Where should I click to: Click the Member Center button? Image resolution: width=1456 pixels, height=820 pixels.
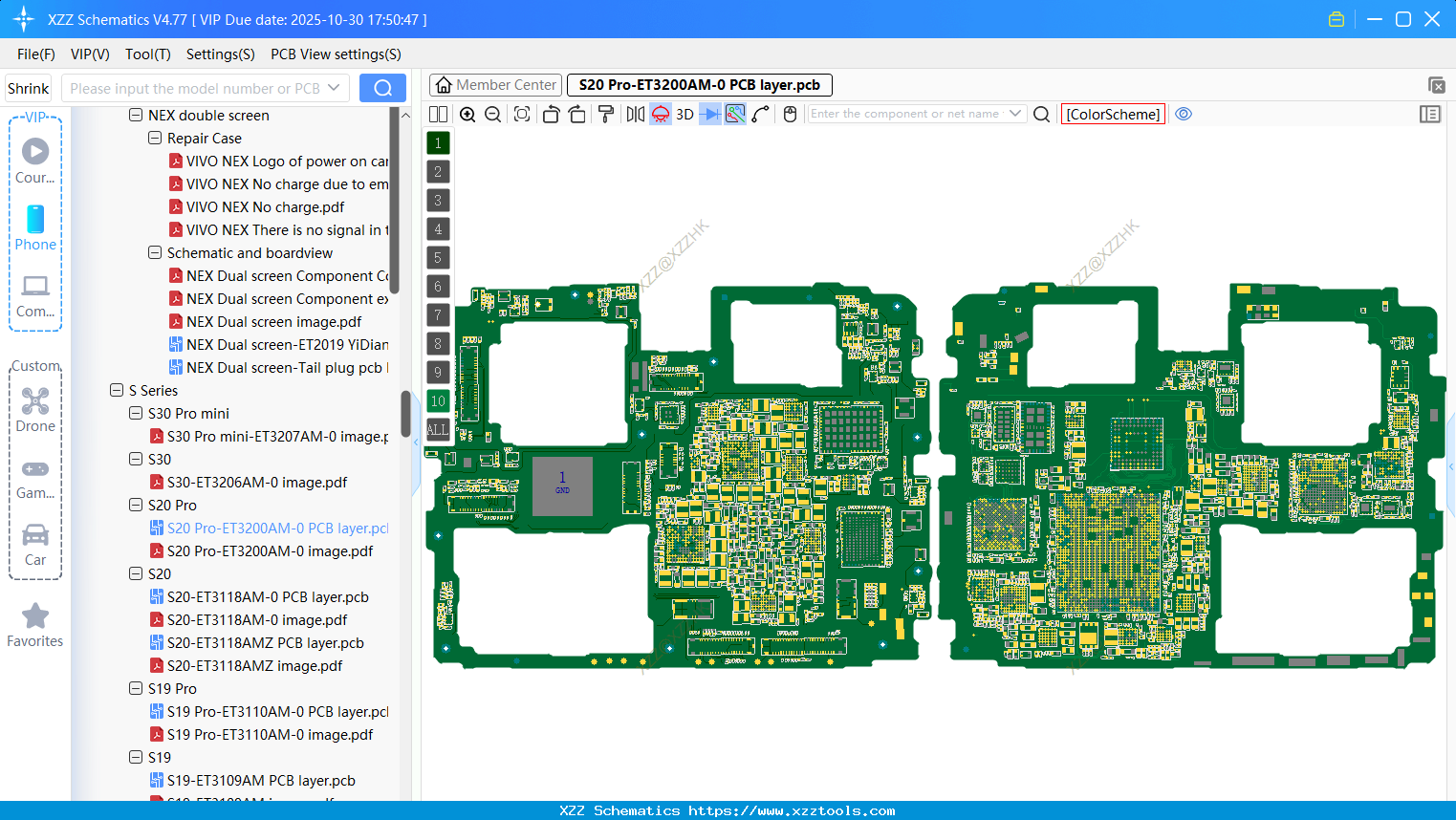click(x=495, y=84)
